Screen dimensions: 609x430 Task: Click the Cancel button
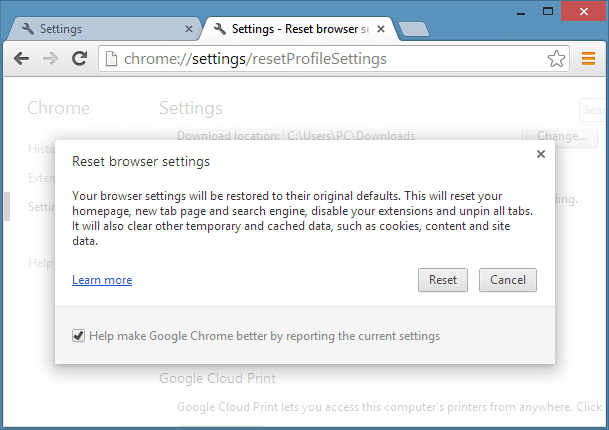click(508, 280)
